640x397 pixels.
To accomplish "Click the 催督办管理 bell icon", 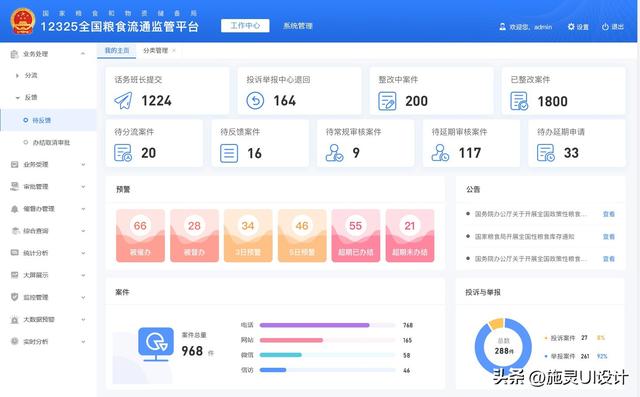I will (14, 209).
